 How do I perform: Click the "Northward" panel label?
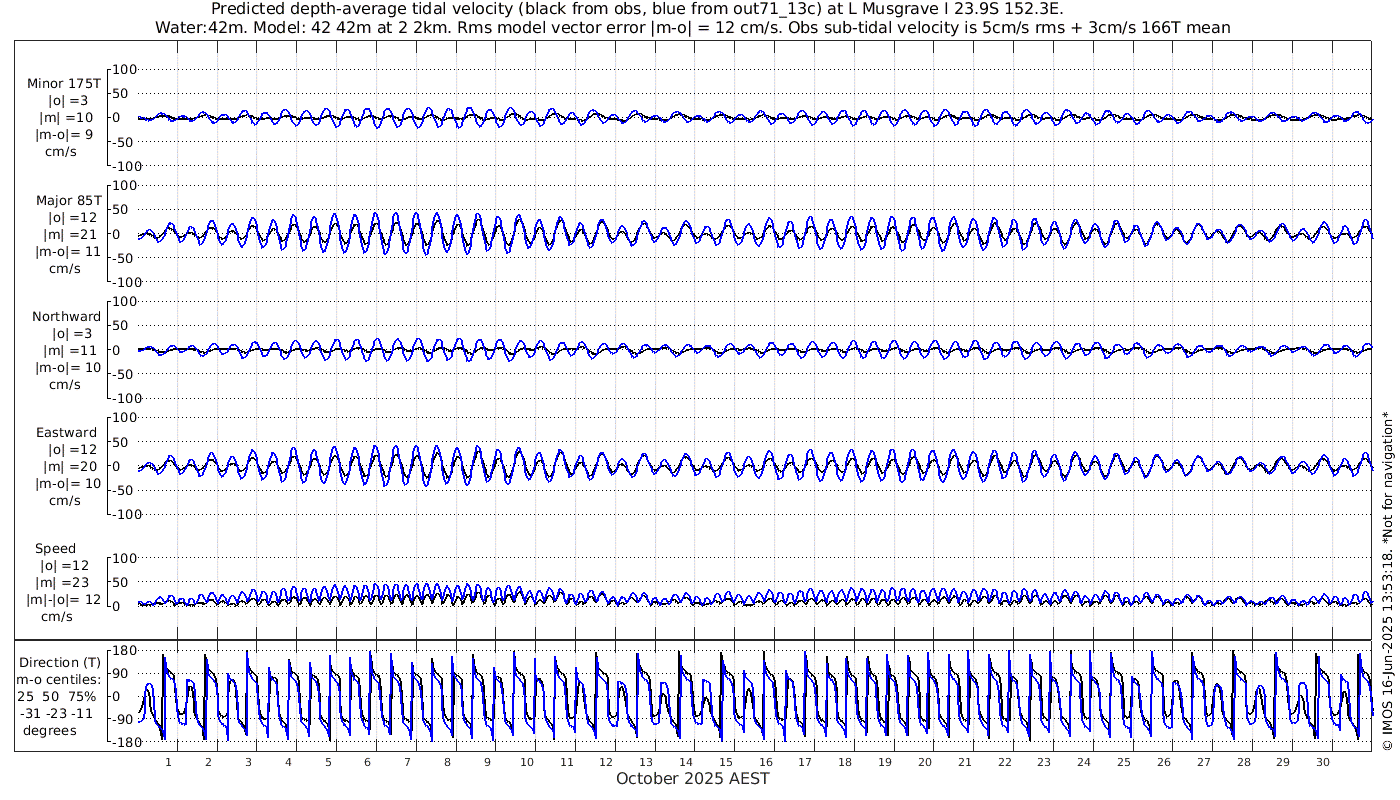click(x=66, y=316)
